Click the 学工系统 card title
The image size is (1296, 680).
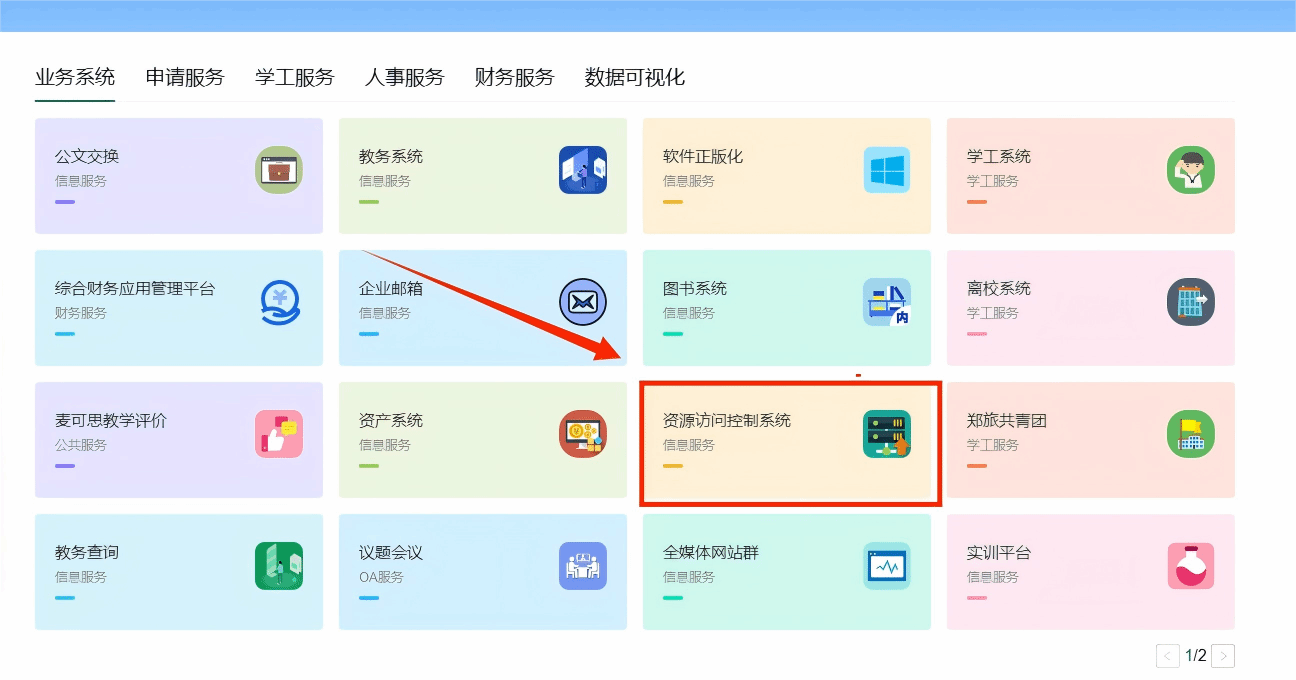click(x=998, y=157)
